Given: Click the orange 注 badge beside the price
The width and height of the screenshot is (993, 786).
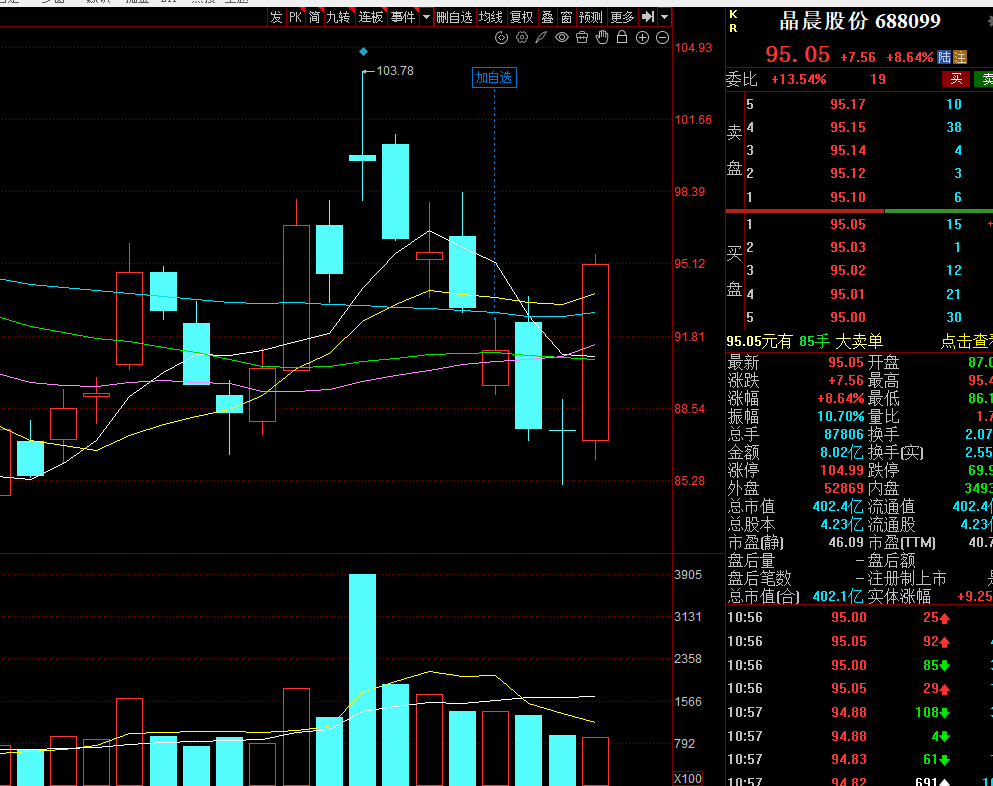Looking at the screenshot, I should click(960, 57).
